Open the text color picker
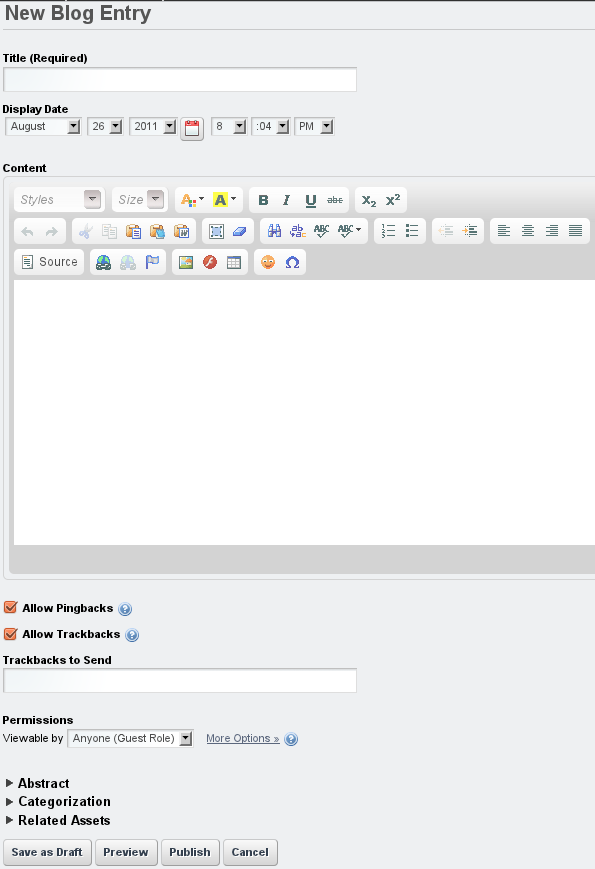This screenshot has width=595, height=869. pos(192,200)
